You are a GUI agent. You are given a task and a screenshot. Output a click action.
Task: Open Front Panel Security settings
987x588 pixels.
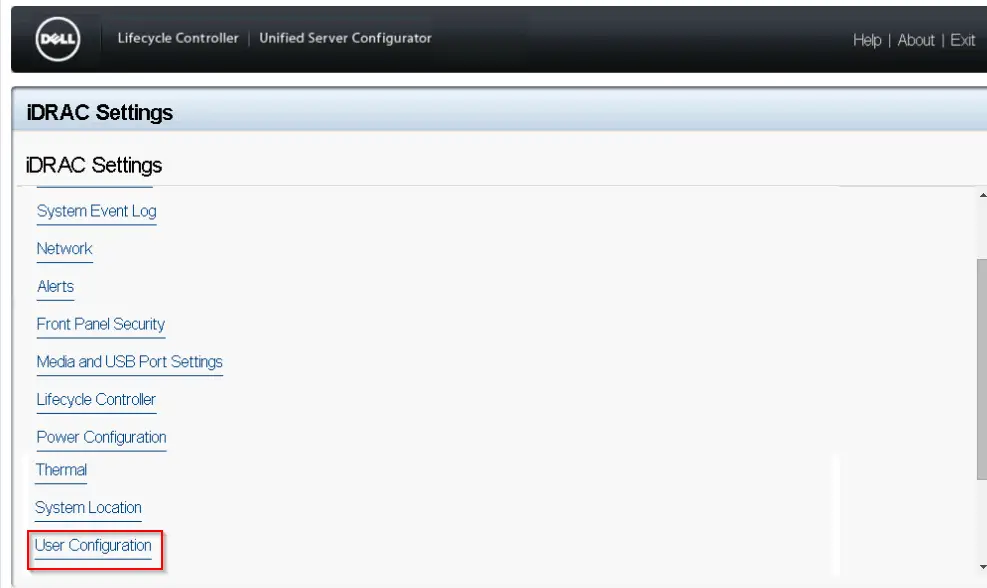click(101, 324)
